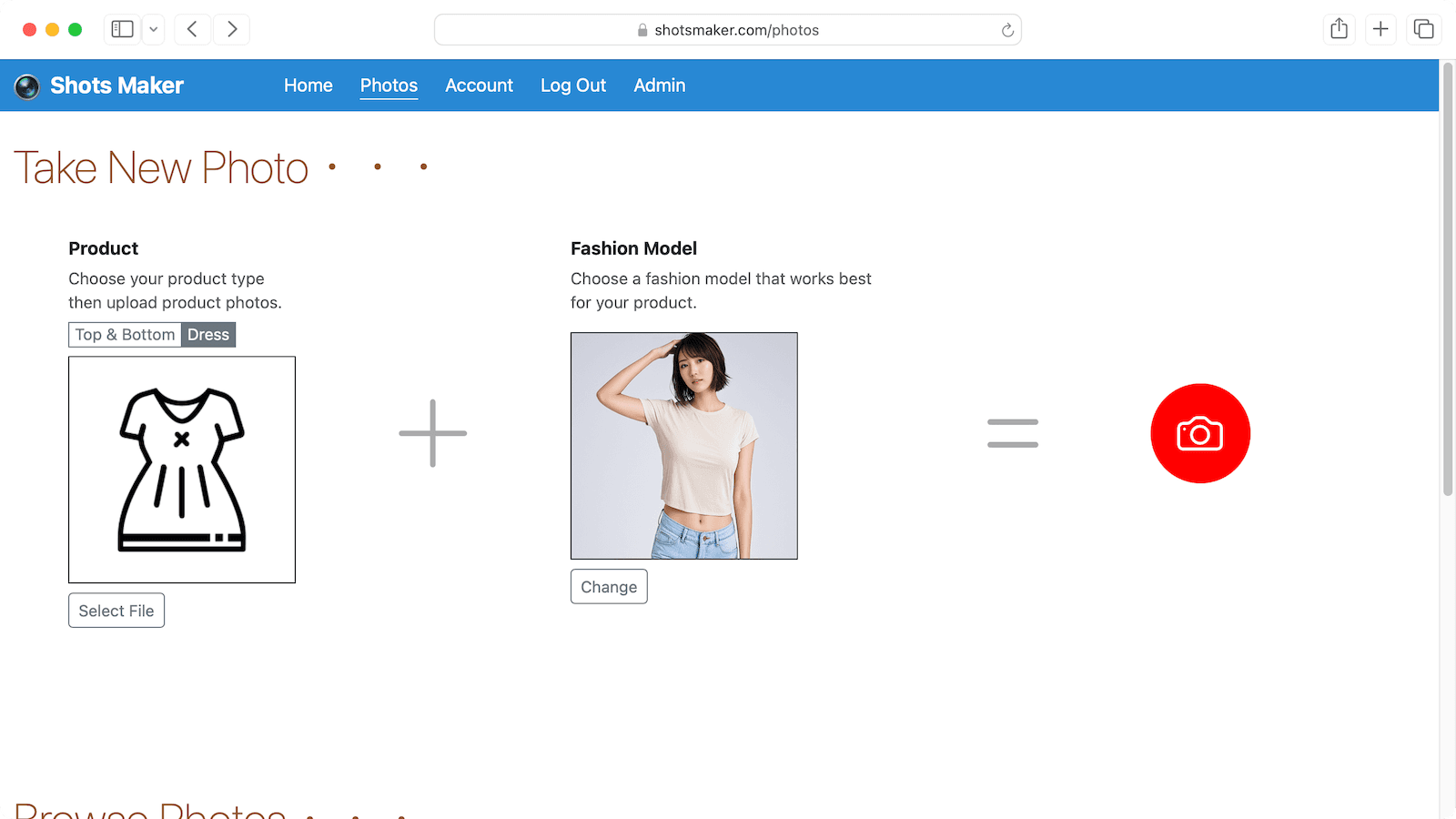Click the dress product image placeholder
Screen dimensions: 1456x819
click(182, 470)
